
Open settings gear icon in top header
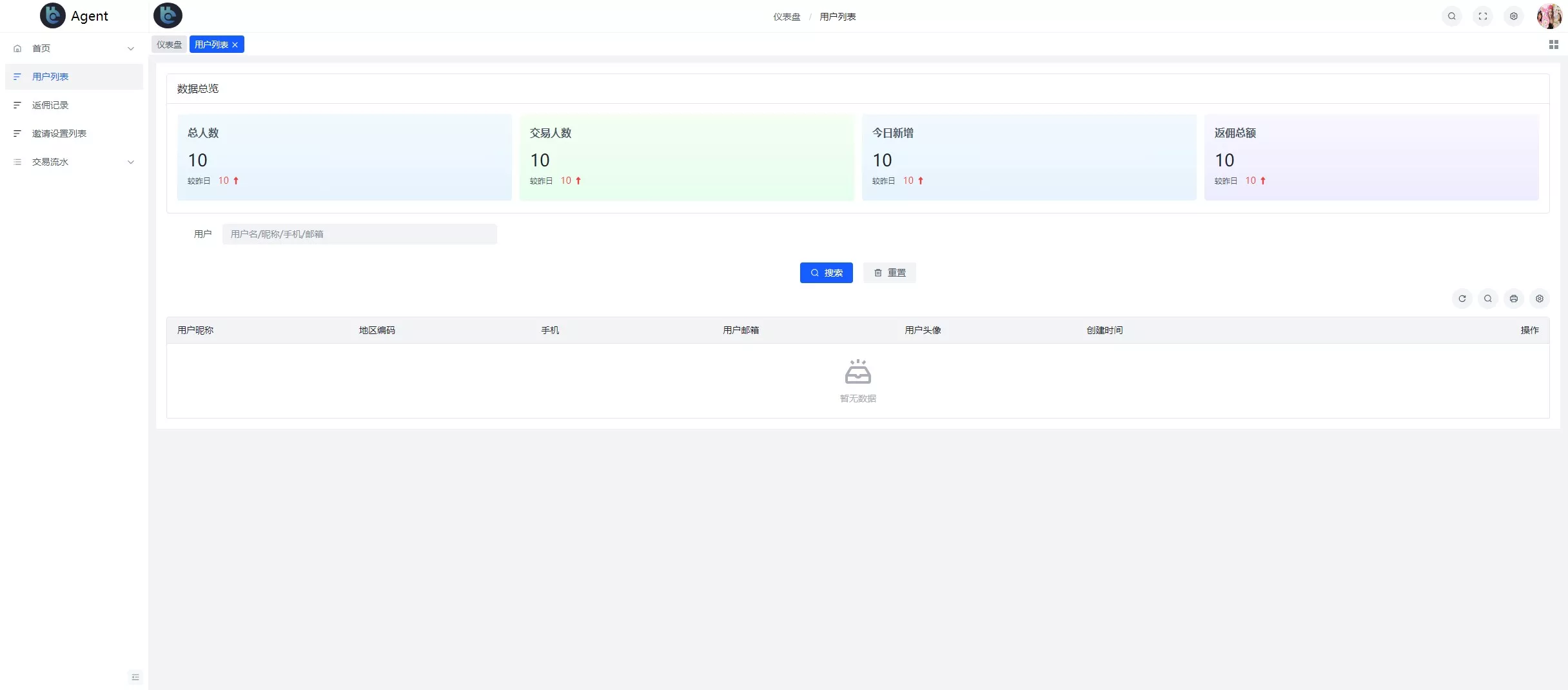(x=1513, y=16)
